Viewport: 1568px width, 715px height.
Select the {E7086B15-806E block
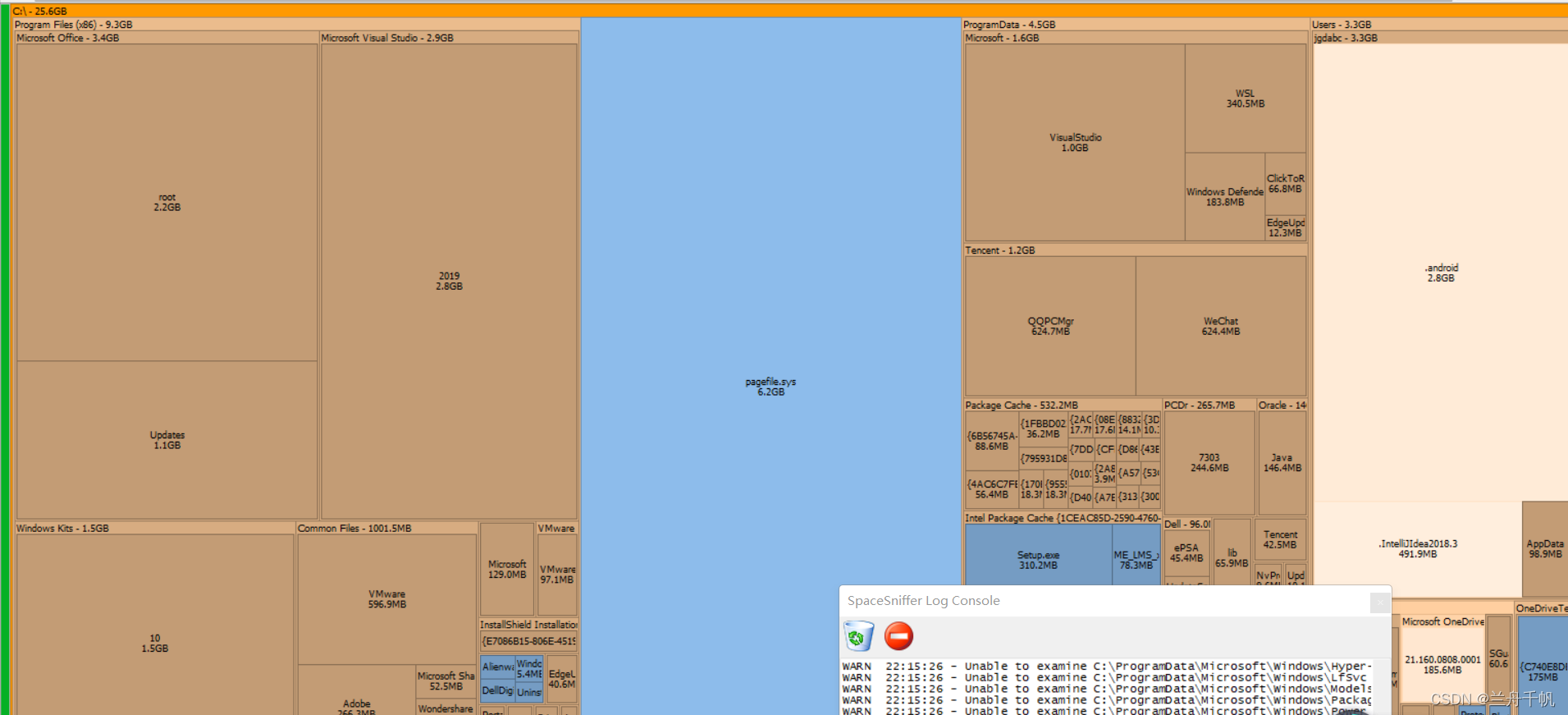(x=528, y=641)
